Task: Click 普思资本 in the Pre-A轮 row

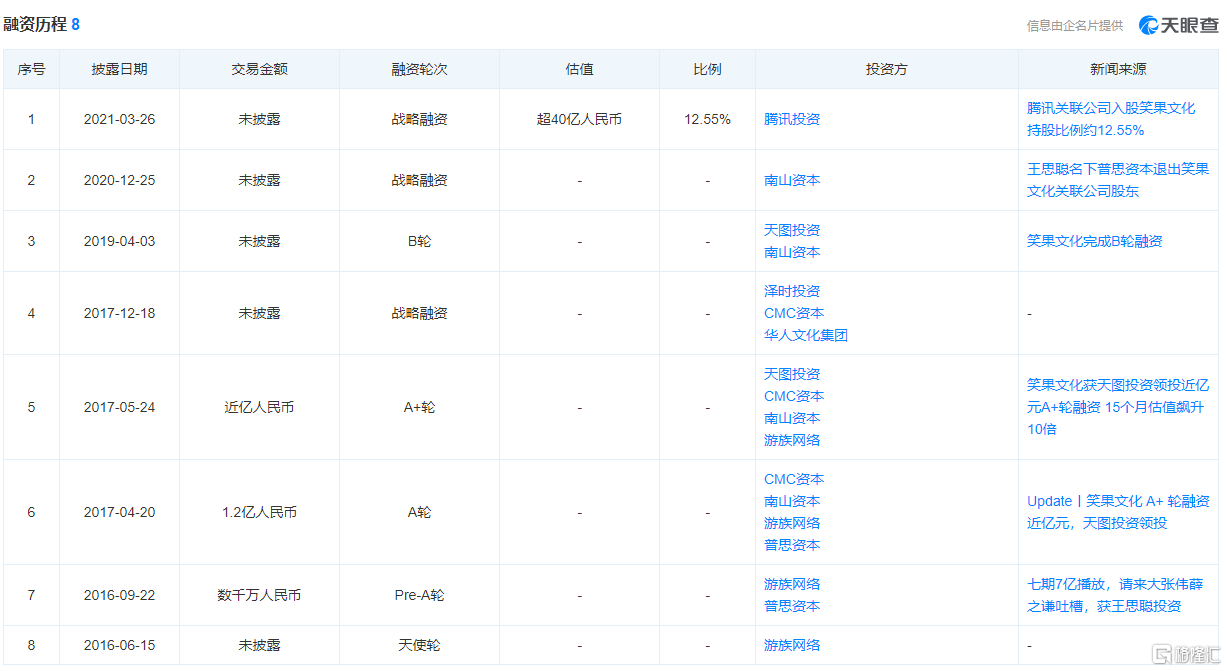Action: coord(791,606)
